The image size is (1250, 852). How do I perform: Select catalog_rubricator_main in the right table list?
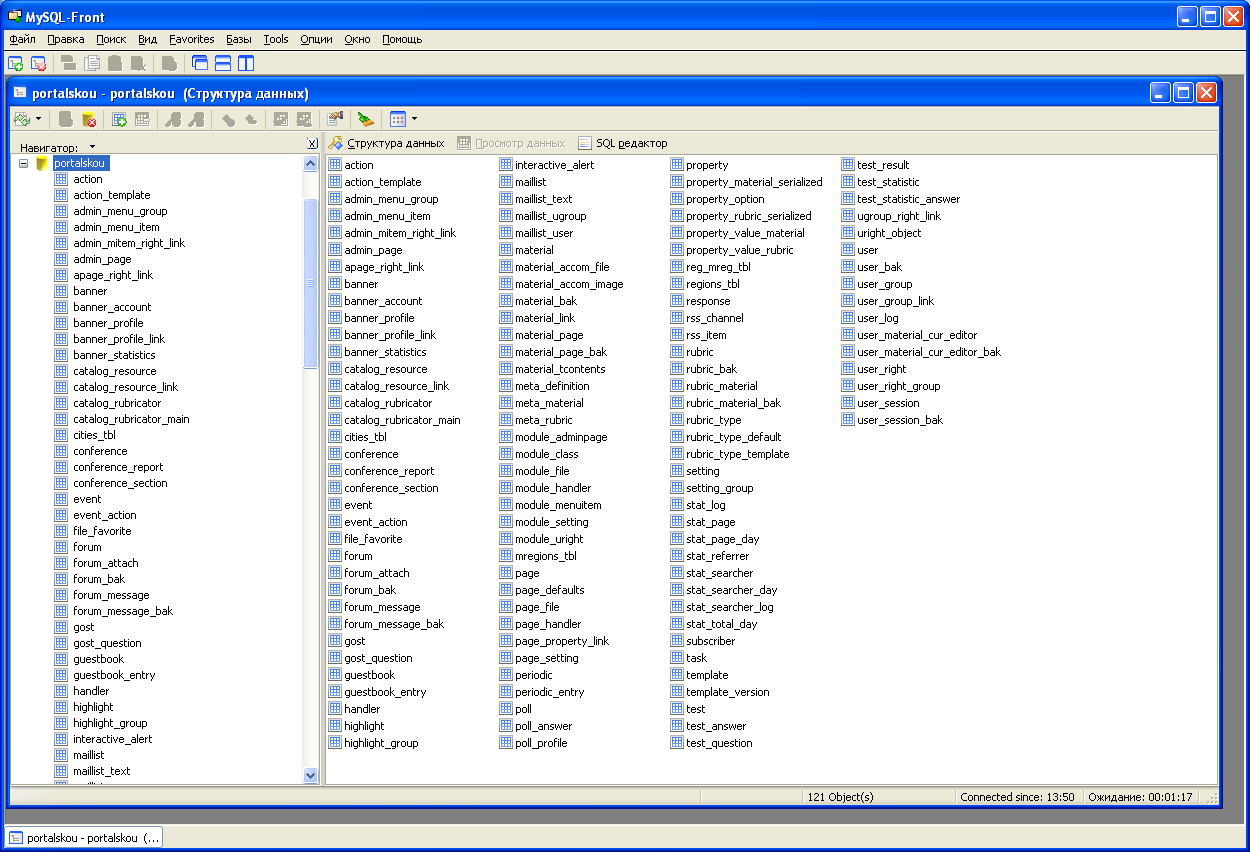pos(402,420)
